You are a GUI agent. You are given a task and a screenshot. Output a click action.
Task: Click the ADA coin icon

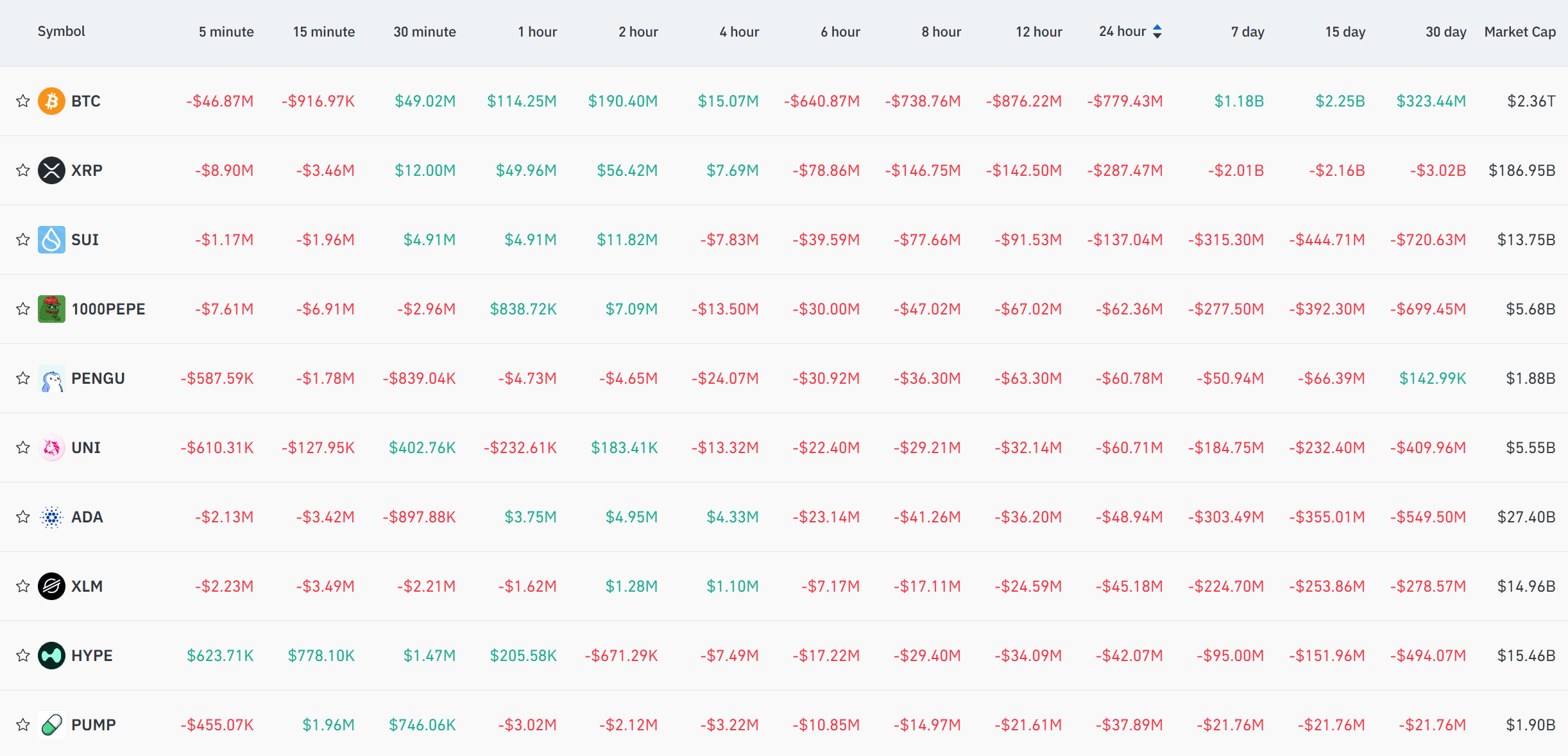click(51, 517)
